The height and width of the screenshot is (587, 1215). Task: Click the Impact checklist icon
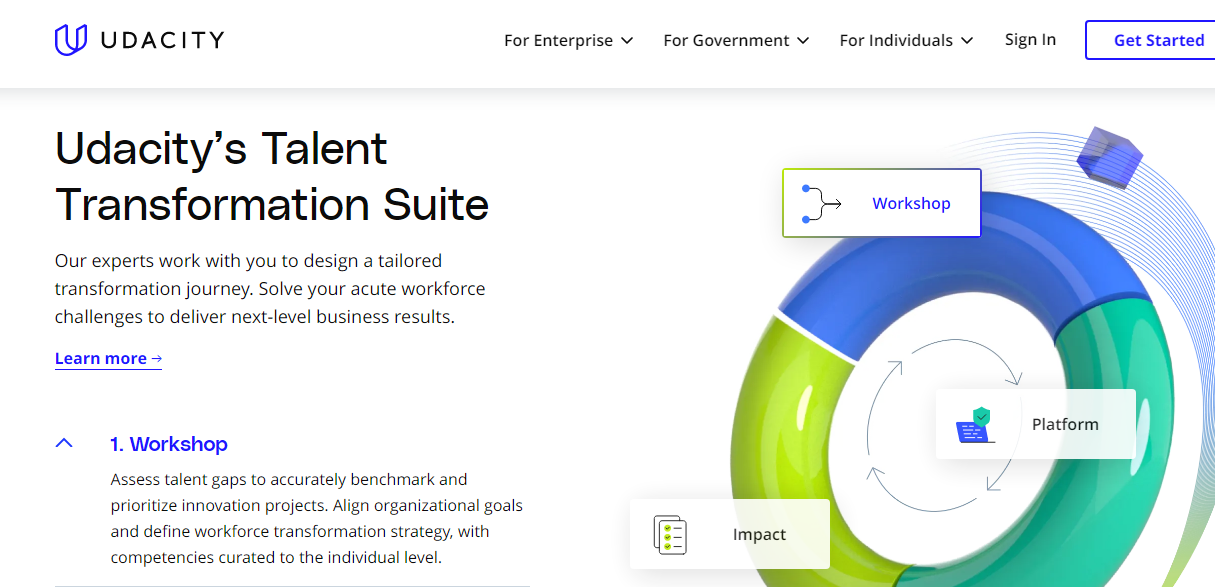tap(669, 535)
